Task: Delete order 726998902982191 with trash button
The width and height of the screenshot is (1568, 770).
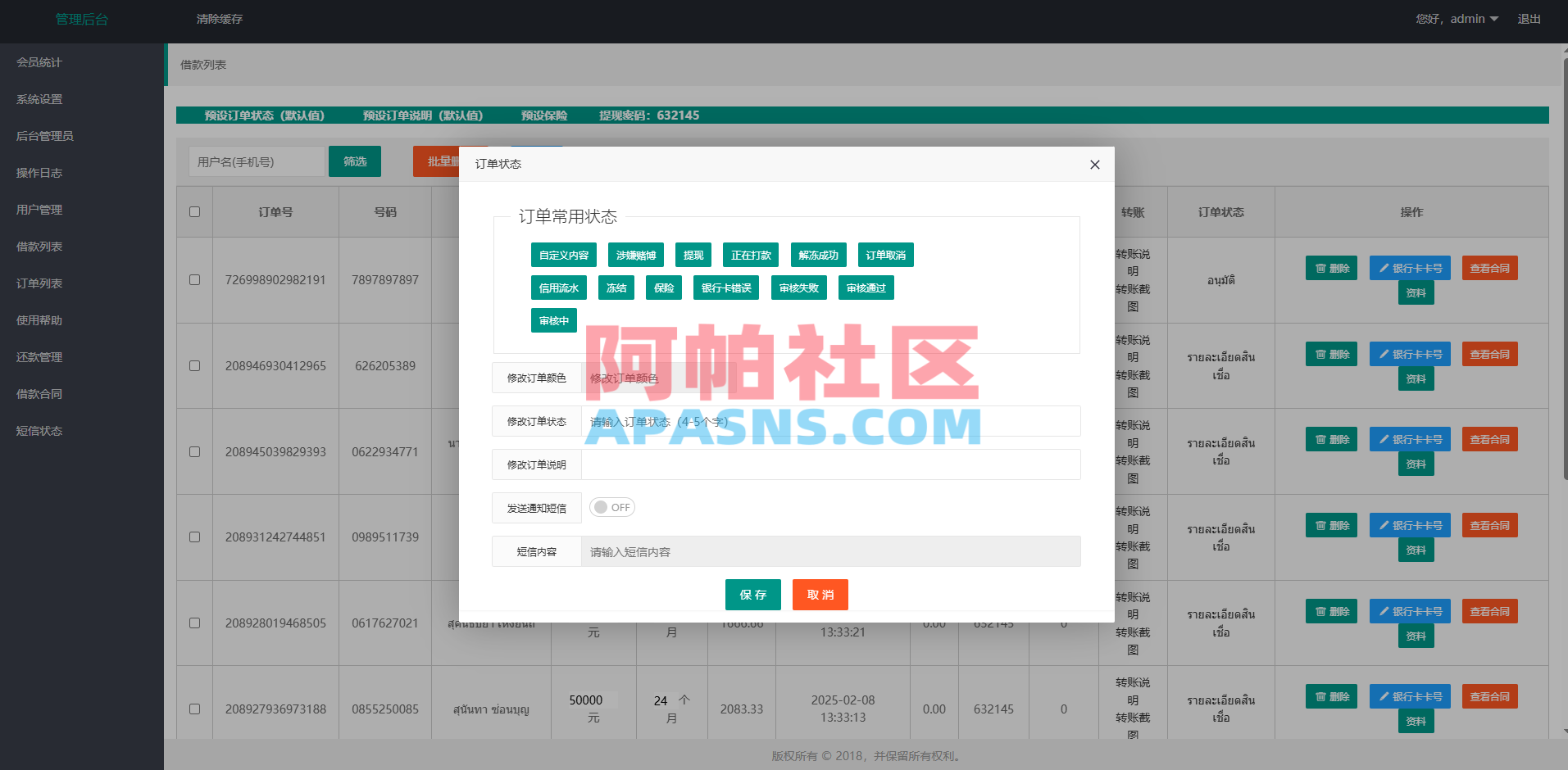Action: [1332, 268]
